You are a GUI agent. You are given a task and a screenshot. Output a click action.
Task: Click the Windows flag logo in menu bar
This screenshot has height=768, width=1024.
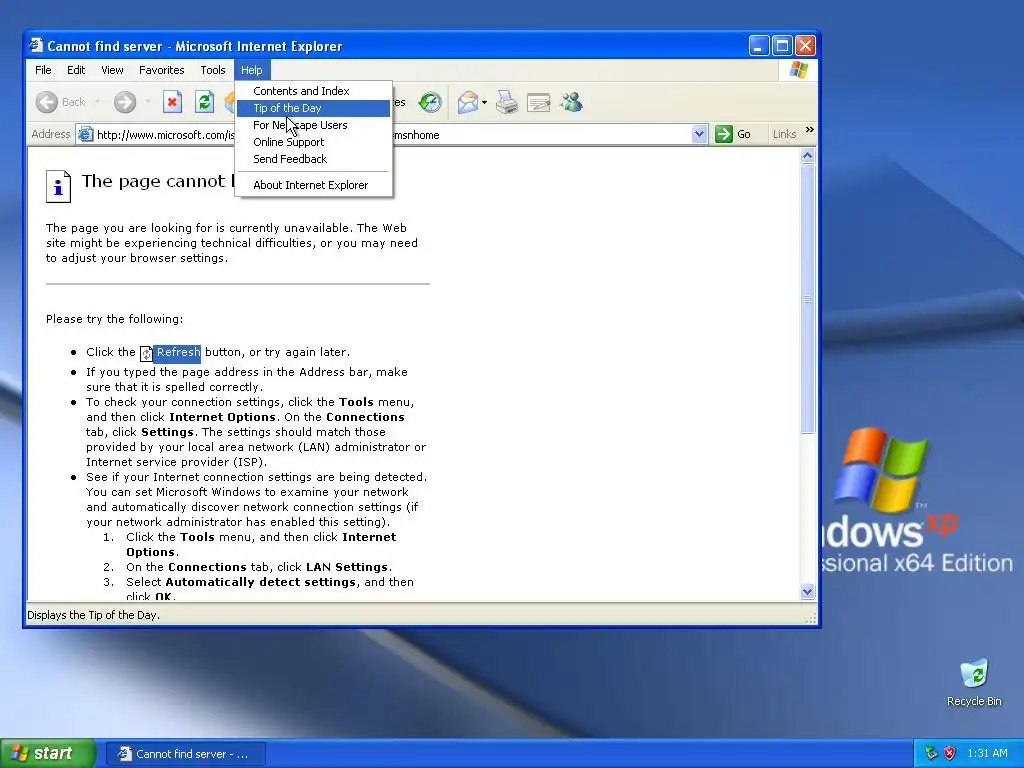point(799,70)
